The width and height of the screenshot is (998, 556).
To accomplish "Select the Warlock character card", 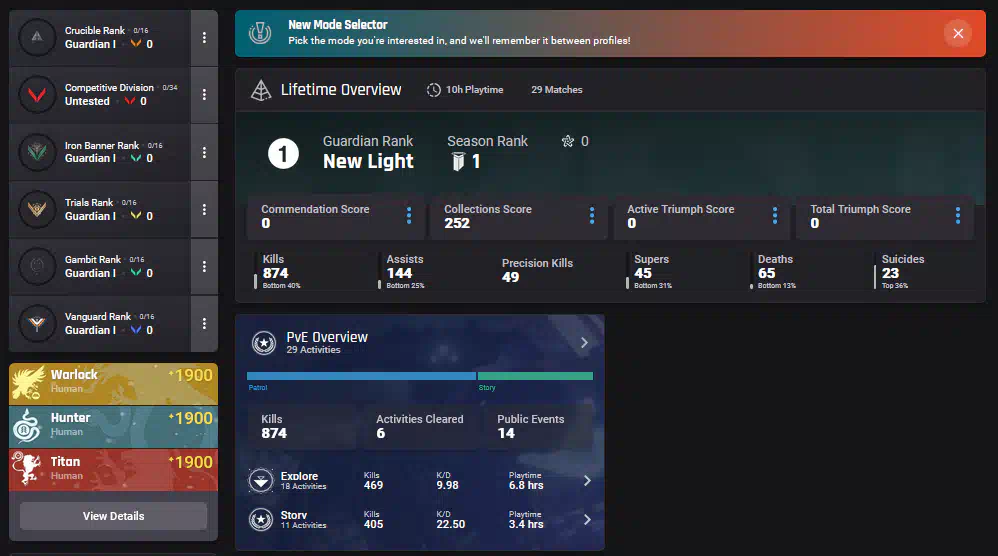I will 113,384.
